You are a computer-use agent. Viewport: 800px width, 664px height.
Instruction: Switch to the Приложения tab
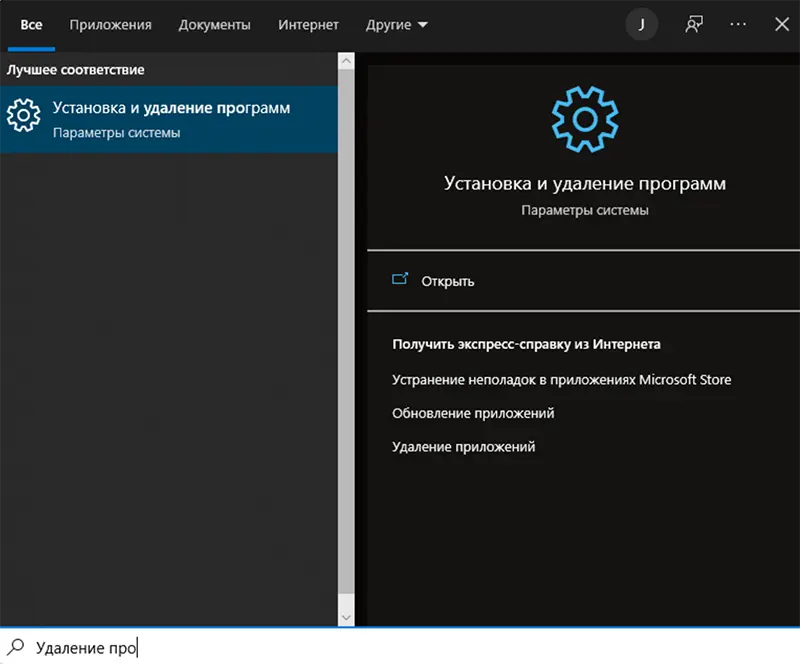(110, 25)
